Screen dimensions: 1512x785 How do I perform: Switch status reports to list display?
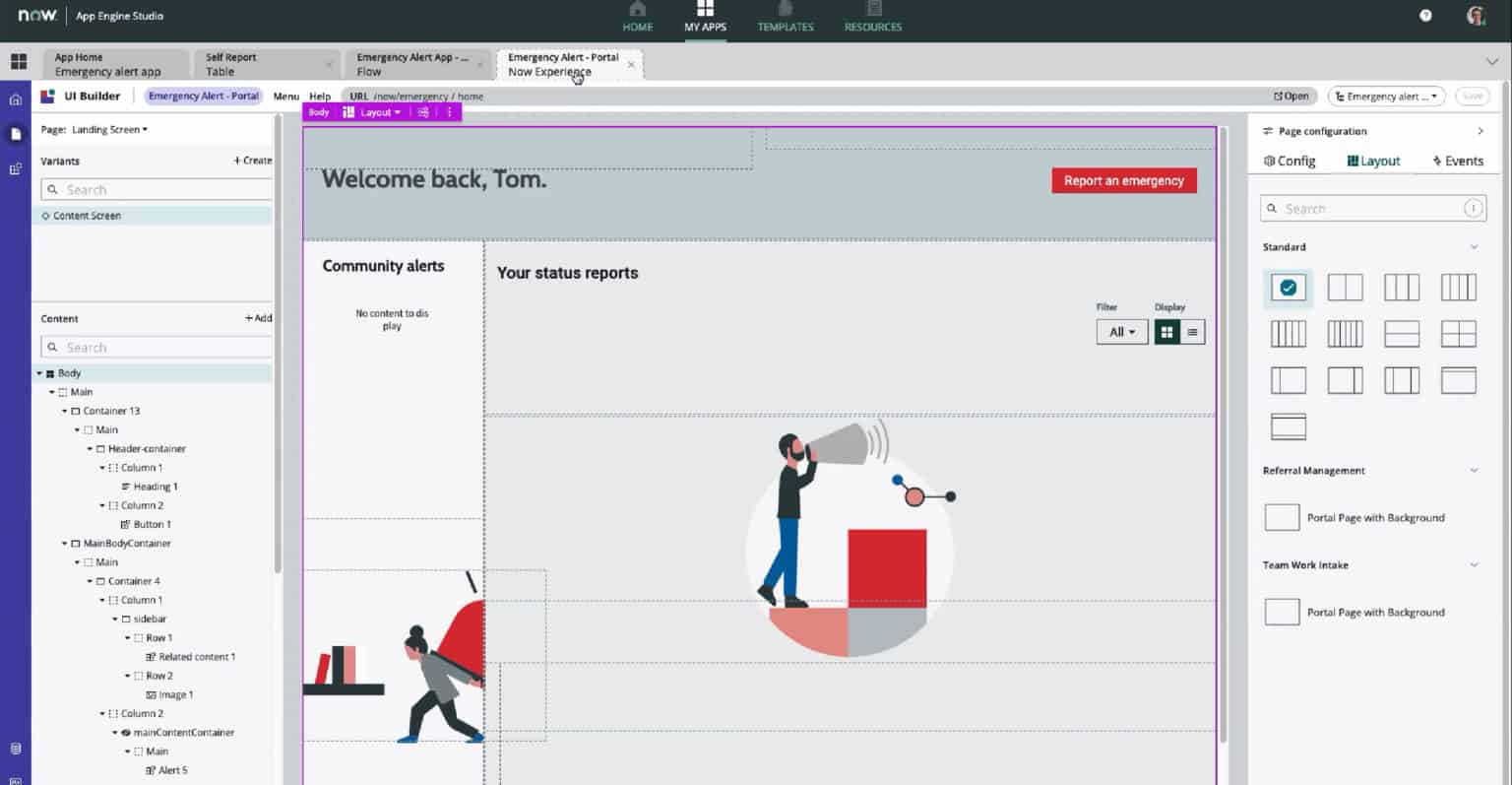(x=1190, y=332)
